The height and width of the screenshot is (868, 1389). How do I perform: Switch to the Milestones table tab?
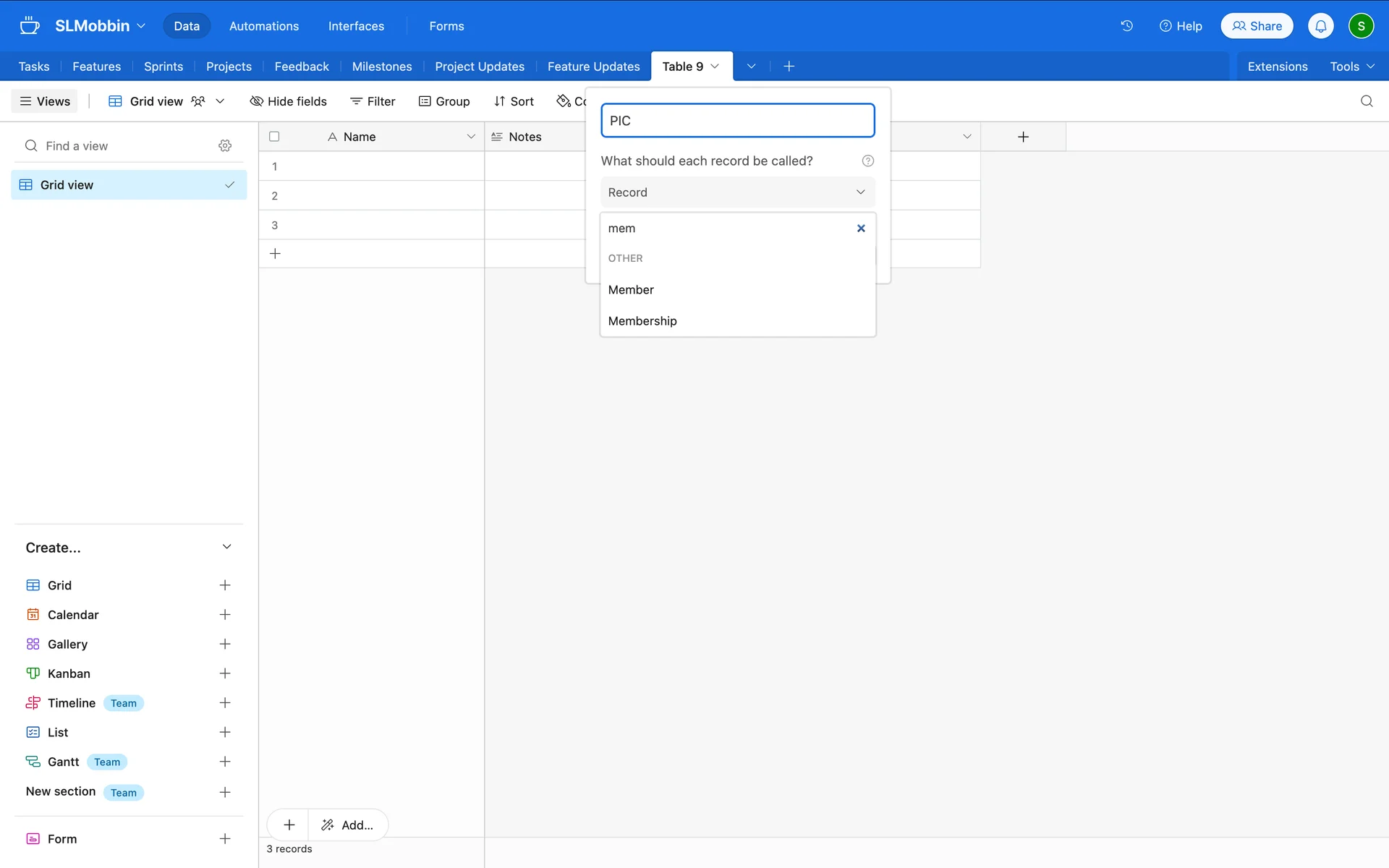381,67
